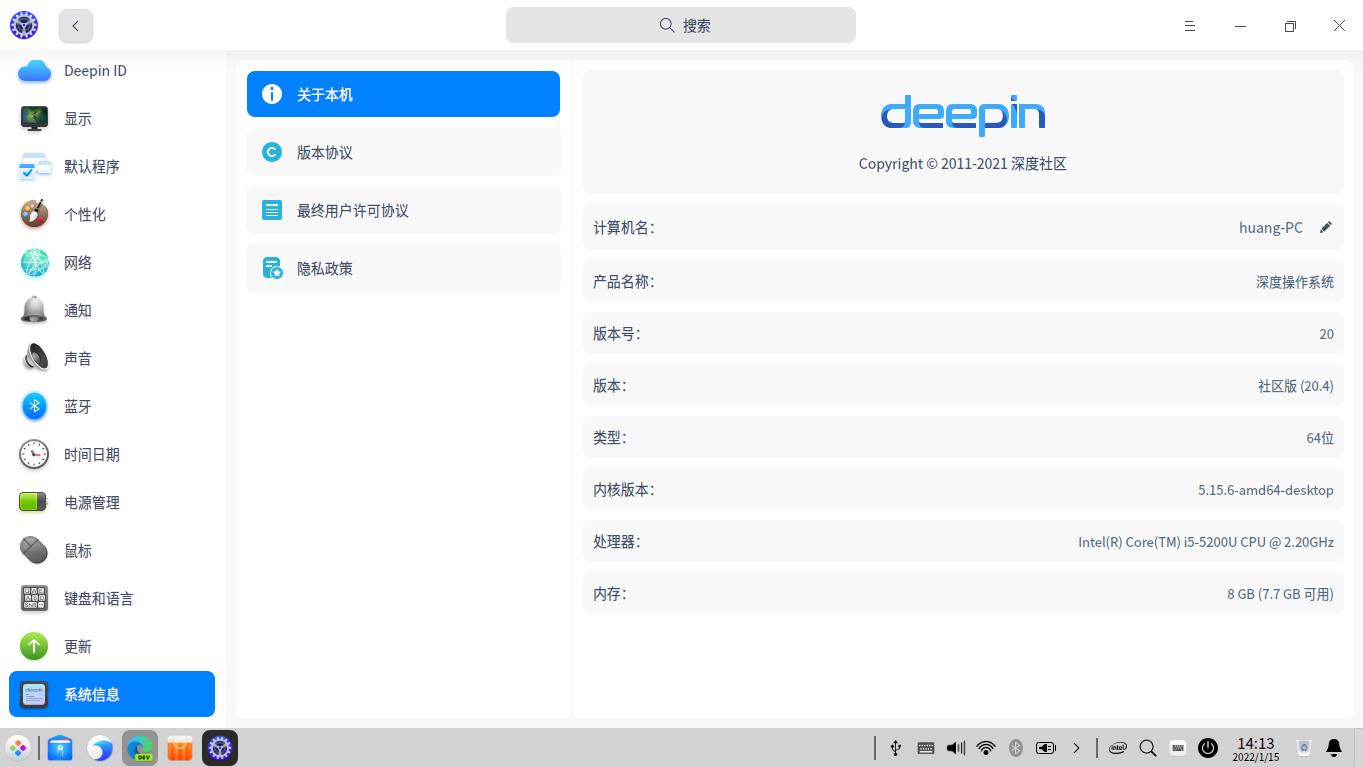
Task: Select 更新 in the settings sidebar
Action: point(77,646)
